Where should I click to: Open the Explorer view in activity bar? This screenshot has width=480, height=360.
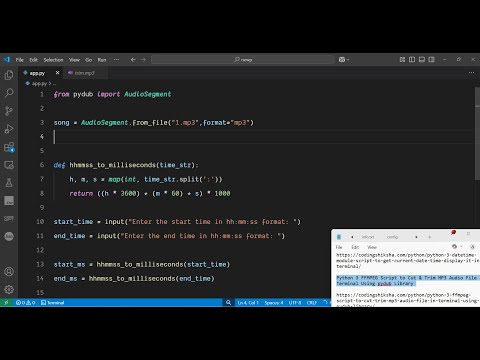pyautogui.click(x=9, y=75)
